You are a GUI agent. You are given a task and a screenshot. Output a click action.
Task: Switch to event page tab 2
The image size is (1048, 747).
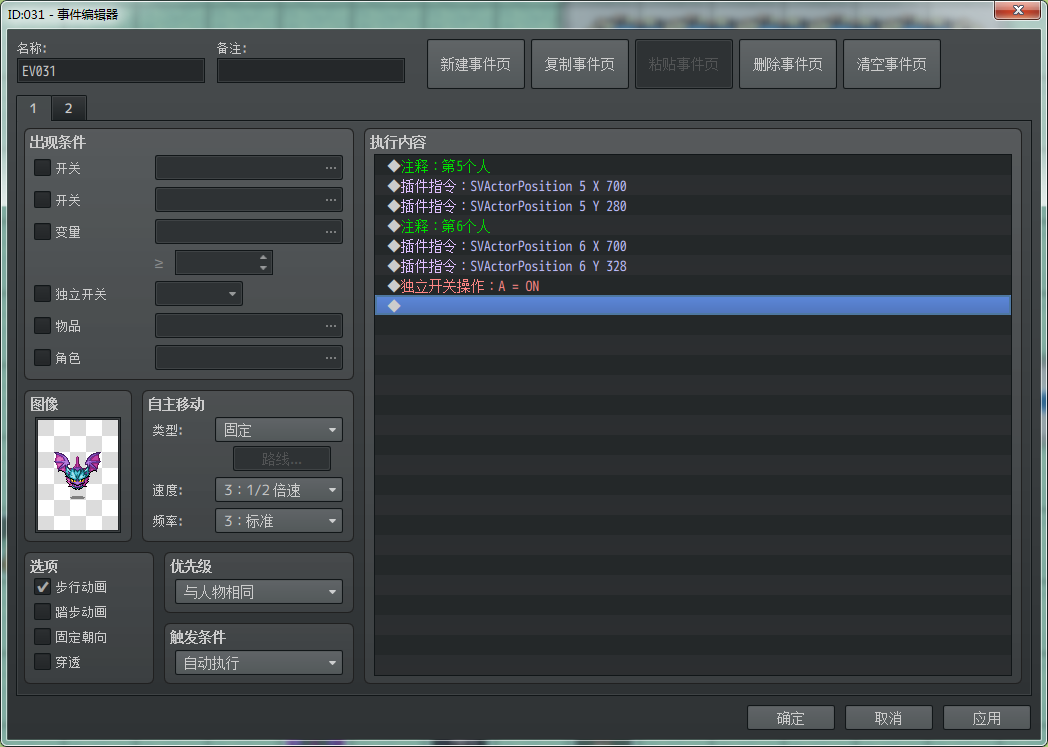click(x=68, y=108)
